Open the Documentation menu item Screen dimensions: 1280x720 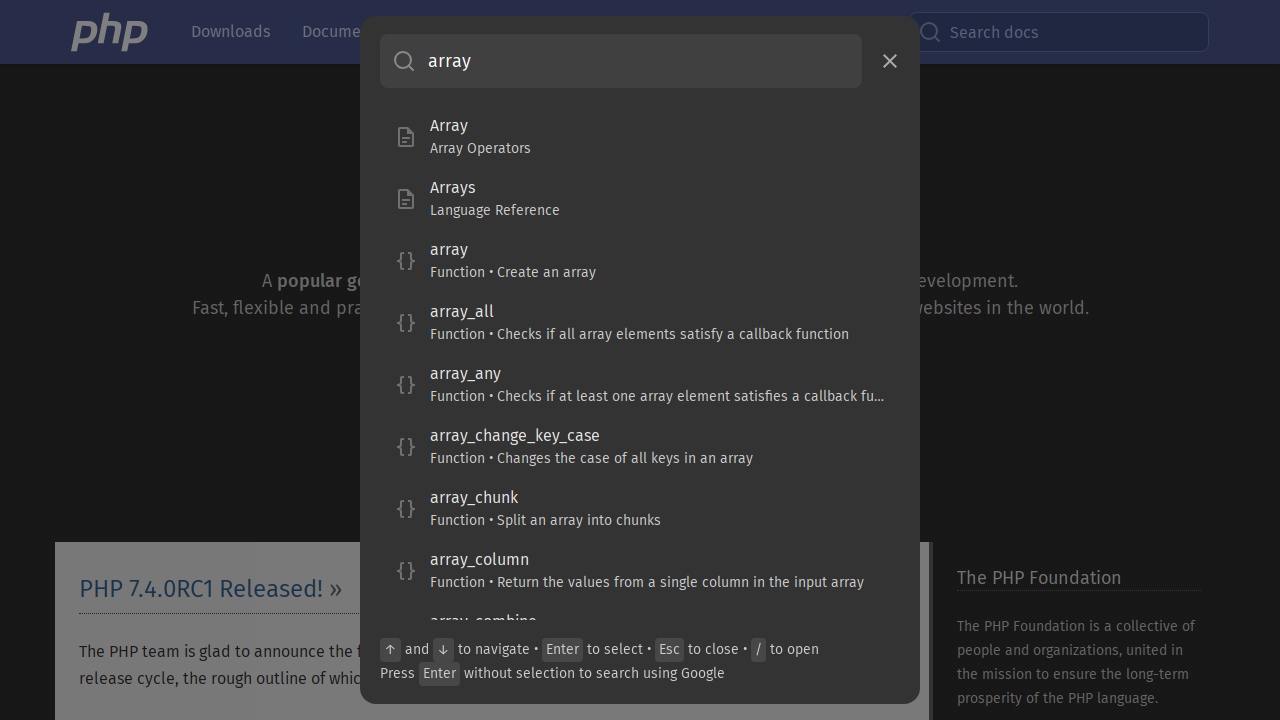pos(331,32)
